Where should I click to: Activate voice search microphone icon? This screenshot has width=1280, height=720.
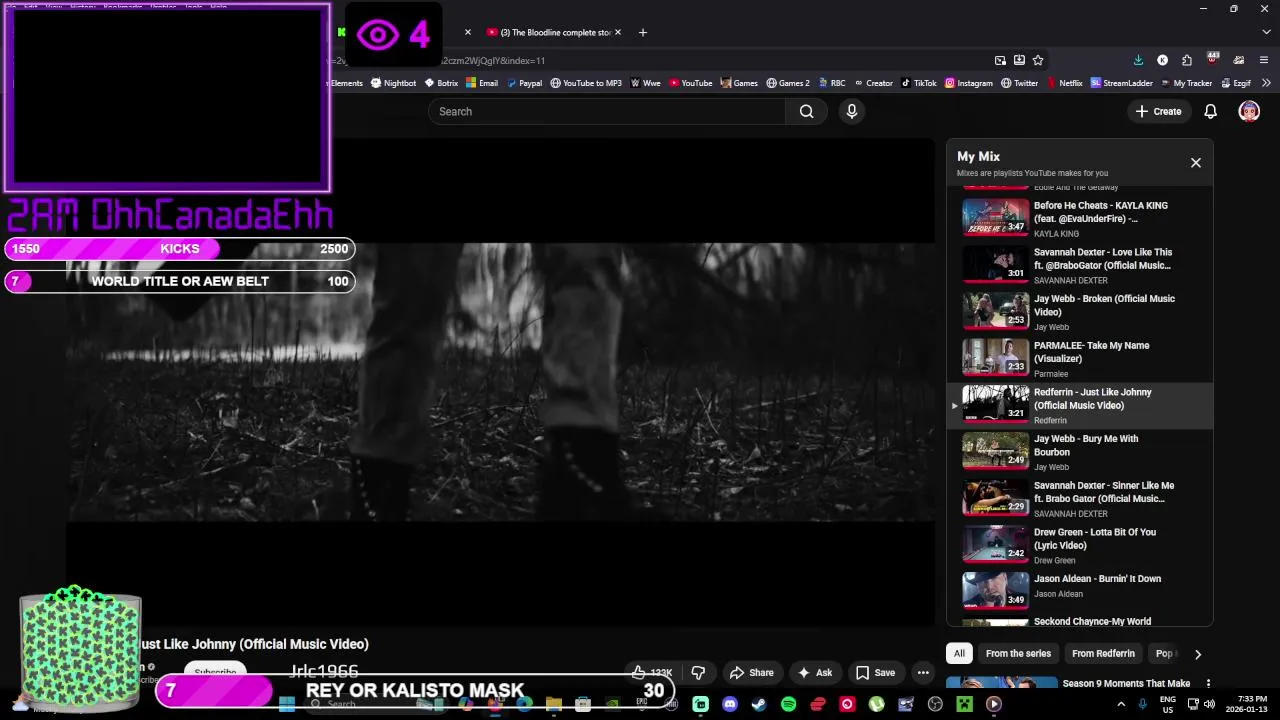pos(852,111)
